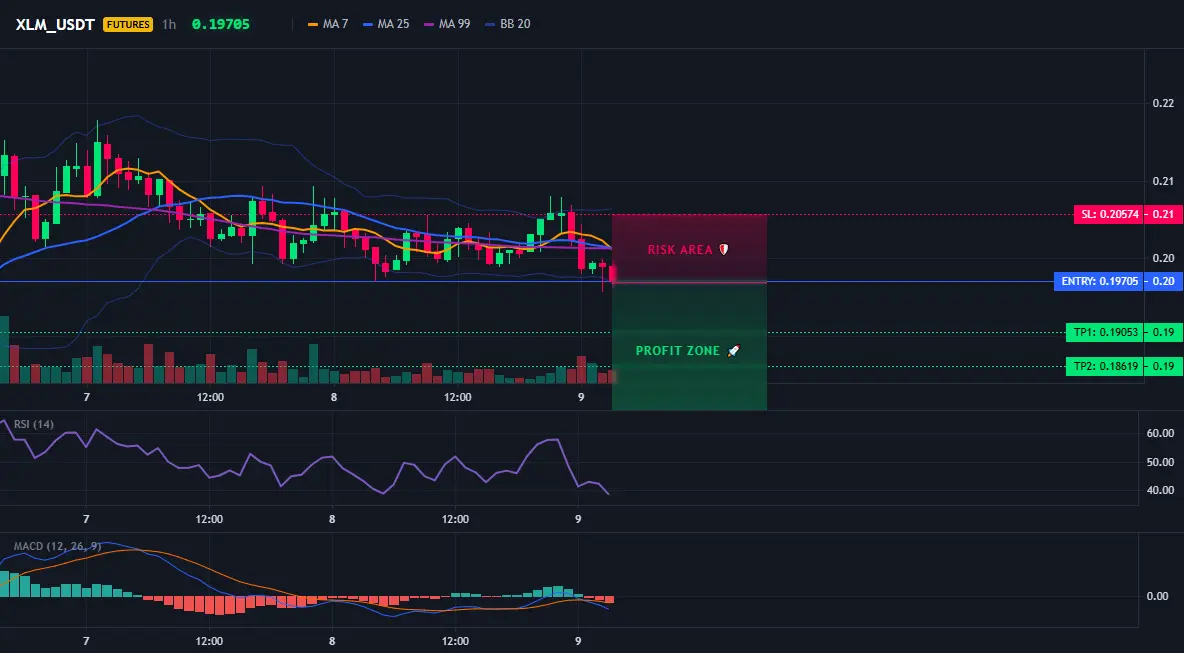
Task: Click the MA 99 legend entry
Action: tap(447, 24)
